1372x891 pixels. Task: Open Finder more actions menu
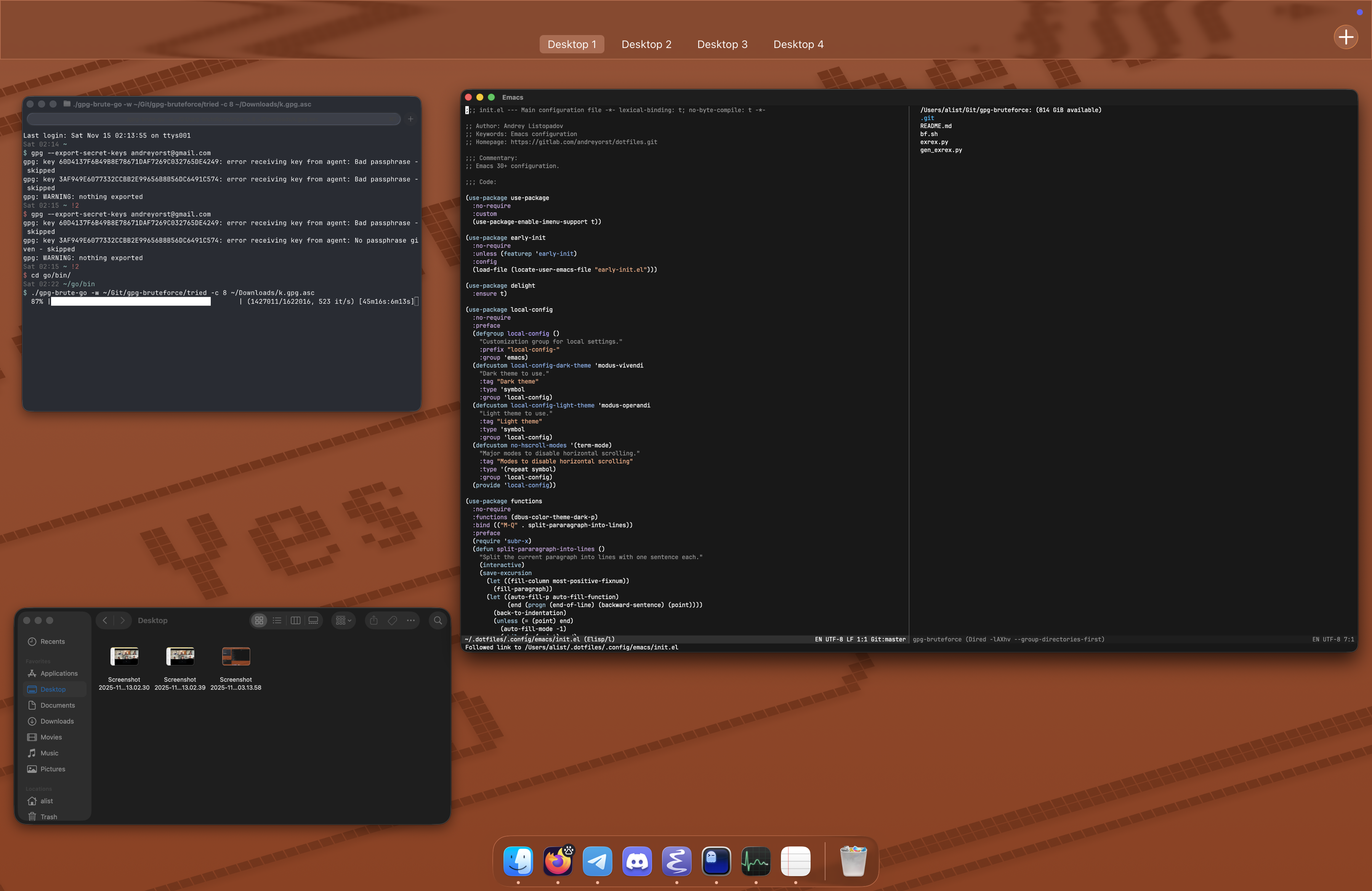pyautogui.click(x=411, y=621)
